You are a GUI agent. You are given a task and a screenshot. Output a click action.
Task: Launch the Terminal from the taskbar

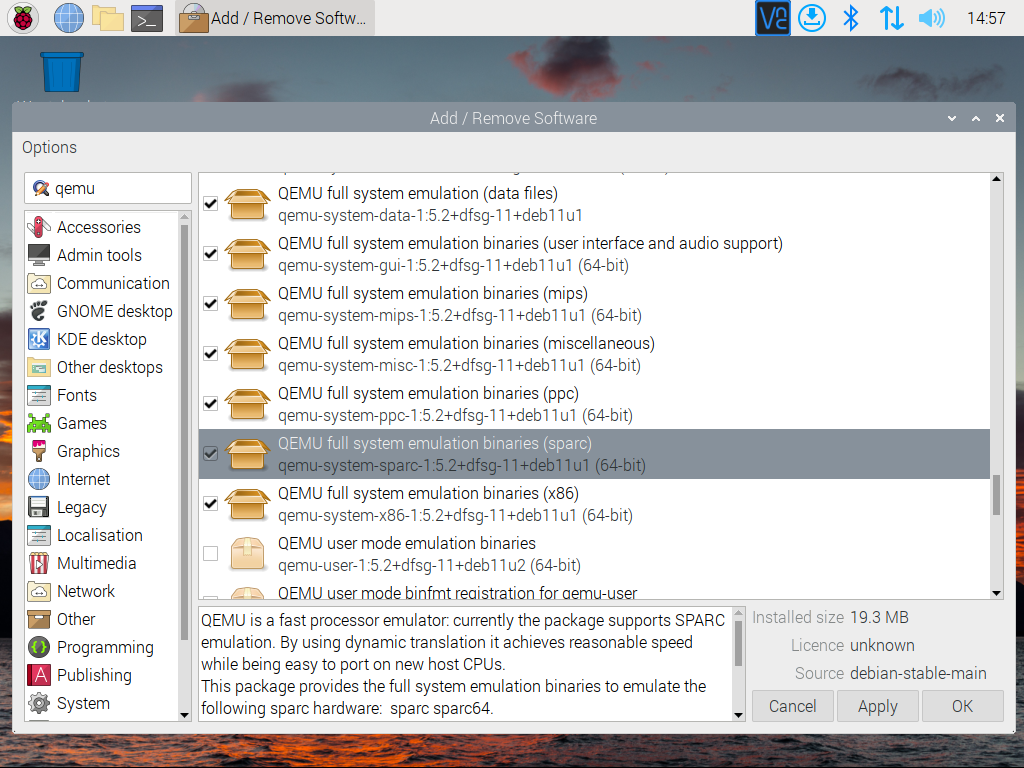[x=147, y=18]
